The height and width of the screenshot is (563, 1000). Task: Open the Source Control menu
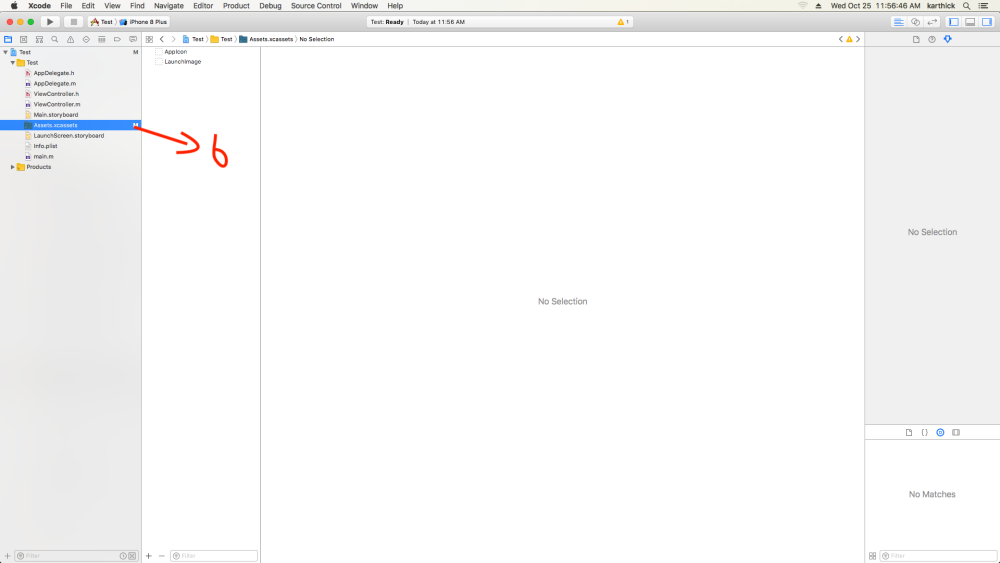pos(316,6)
